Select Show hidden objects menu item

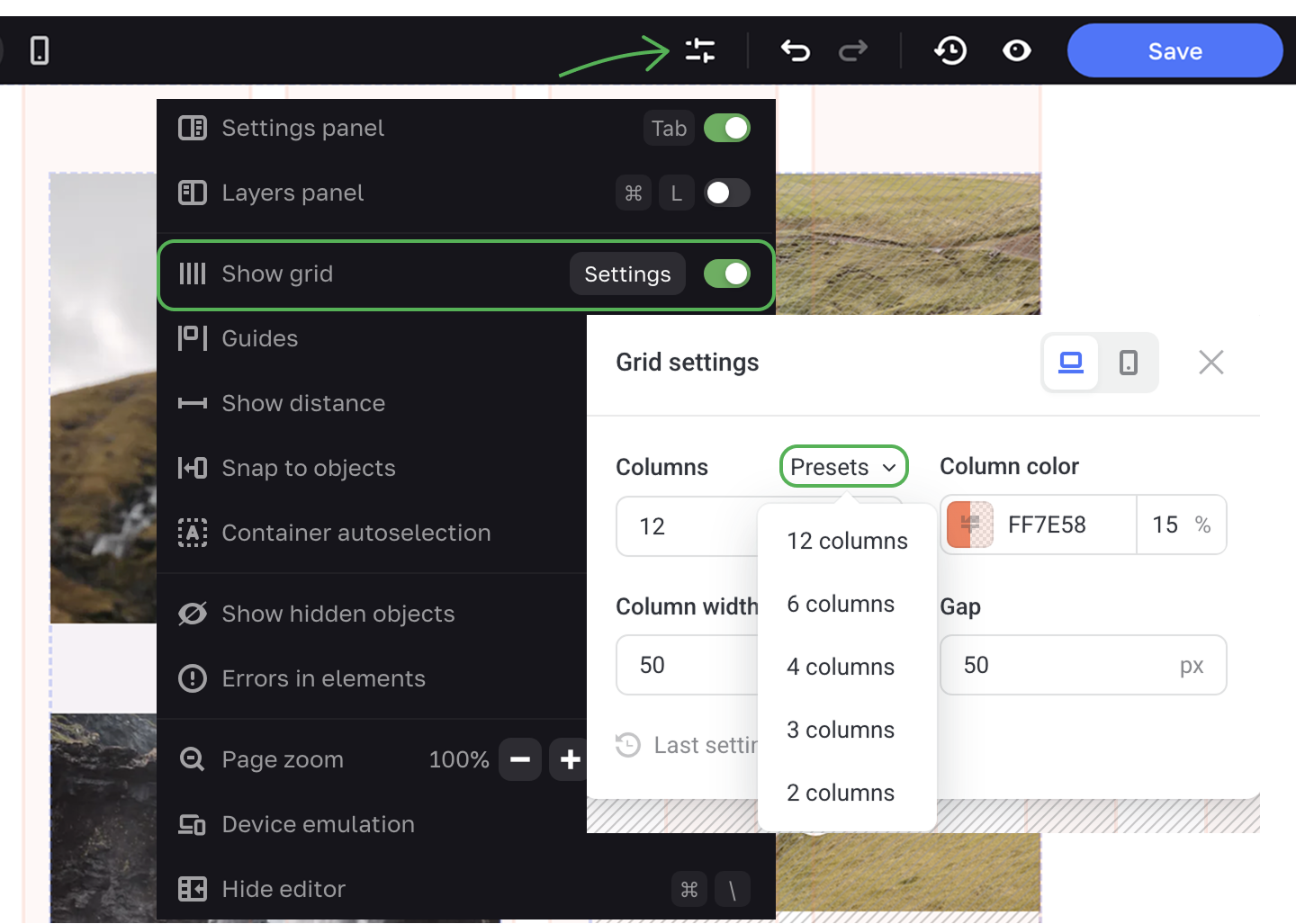(x=337, y=614)
